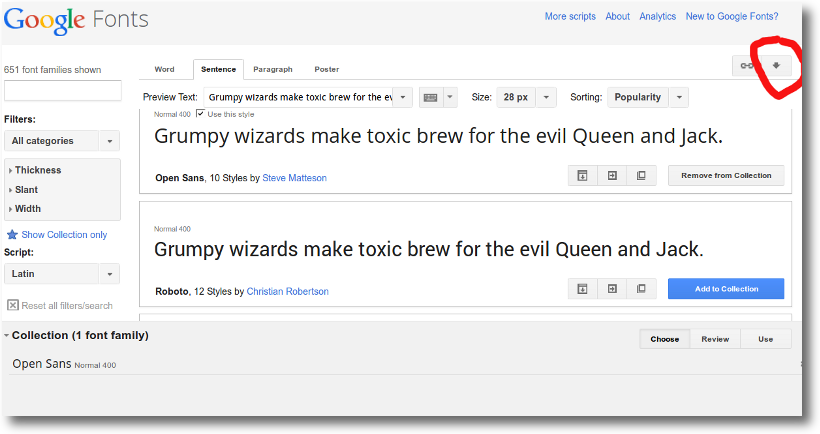Click the Open Sans font name label
This screenshot has width=820, height=434.
click(x=179, y=178)
